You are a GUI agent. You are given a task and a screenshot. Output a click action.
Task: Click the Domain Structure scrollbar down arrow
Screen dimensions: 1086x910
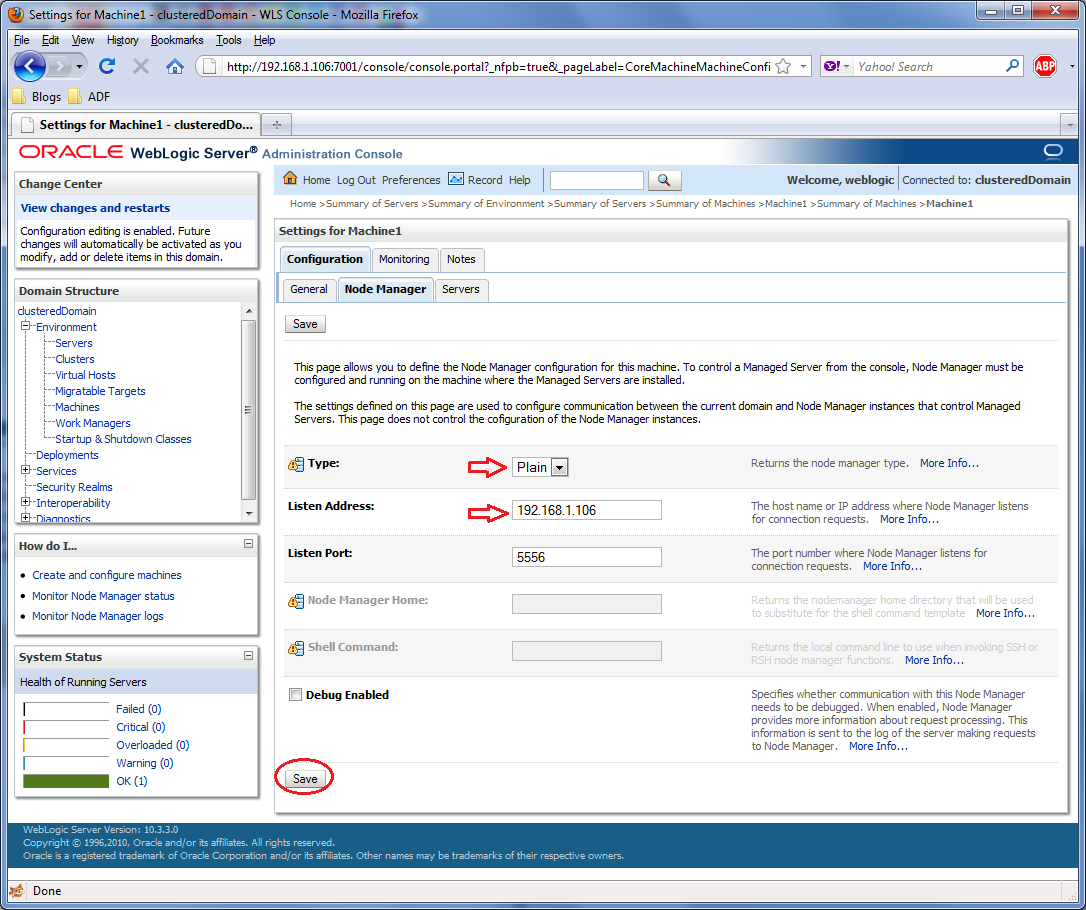click(x=249, y=513)
